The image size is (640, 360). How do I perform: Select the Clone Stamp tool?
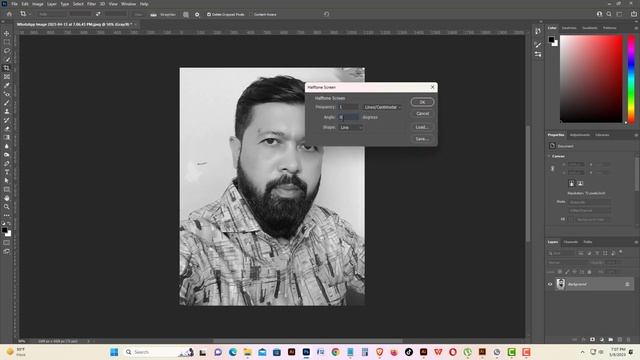coord(7,111)
